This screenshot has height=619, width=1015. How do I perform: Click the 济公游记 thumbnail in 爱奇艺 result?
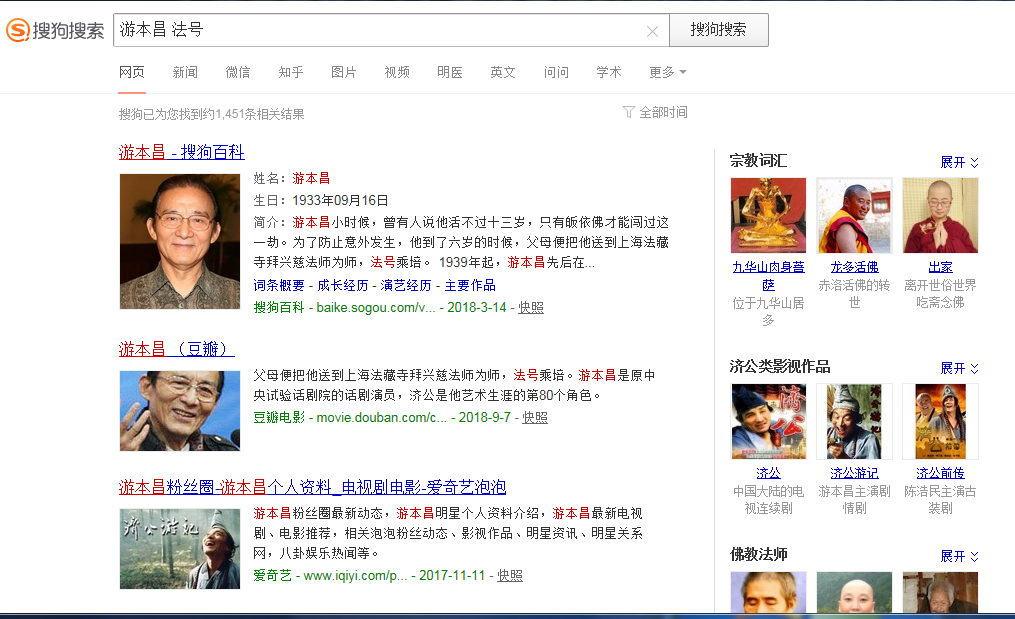180,548
